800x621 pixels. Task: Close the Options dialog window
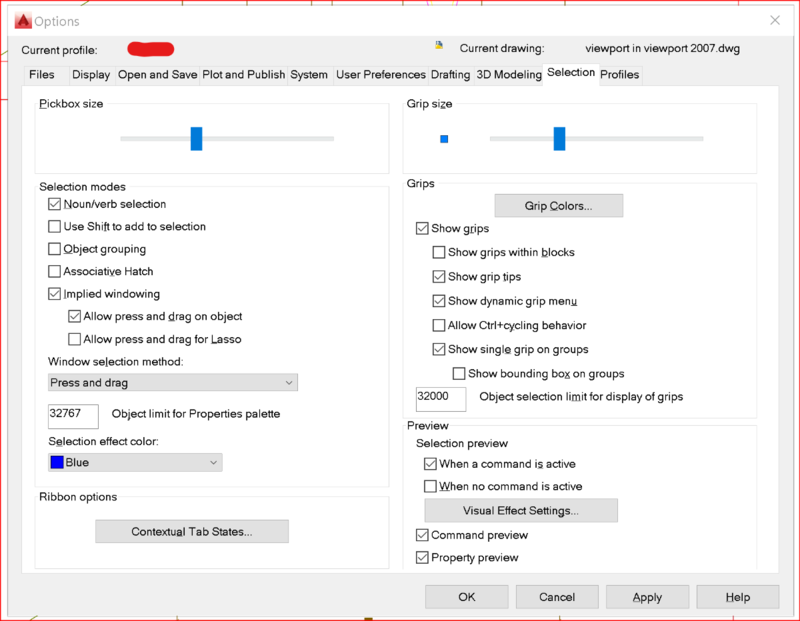pos(774,20)
